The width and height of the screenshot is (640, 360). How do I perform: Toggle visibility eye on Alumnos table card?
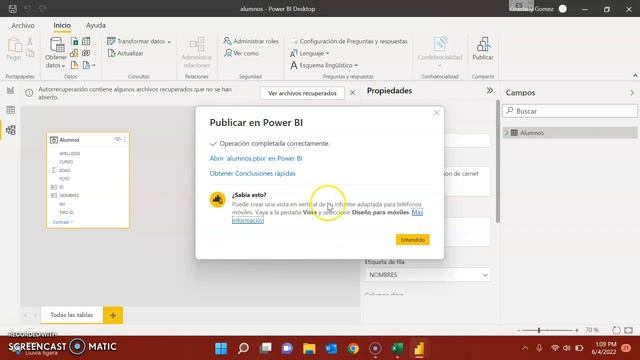(118, 140)
